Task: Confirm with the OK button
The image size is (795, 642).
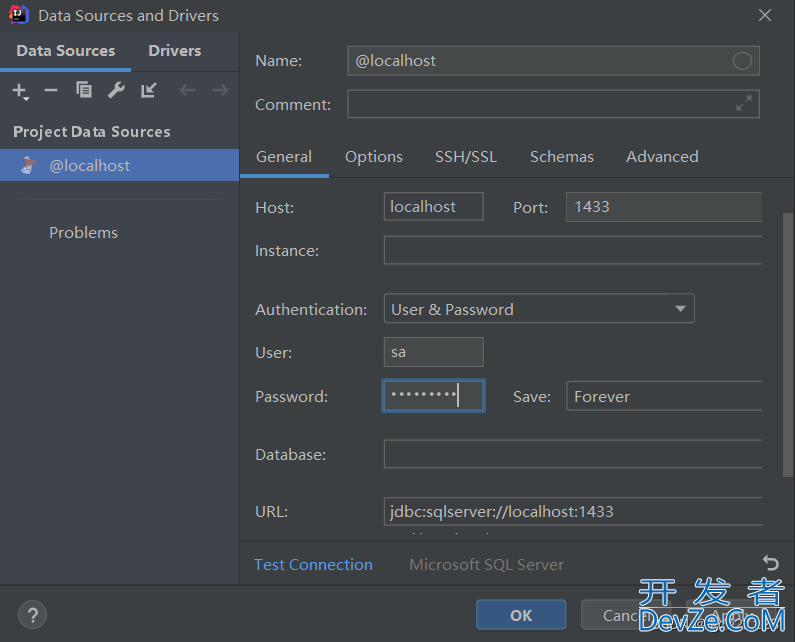Action: (x=521, y=615)
